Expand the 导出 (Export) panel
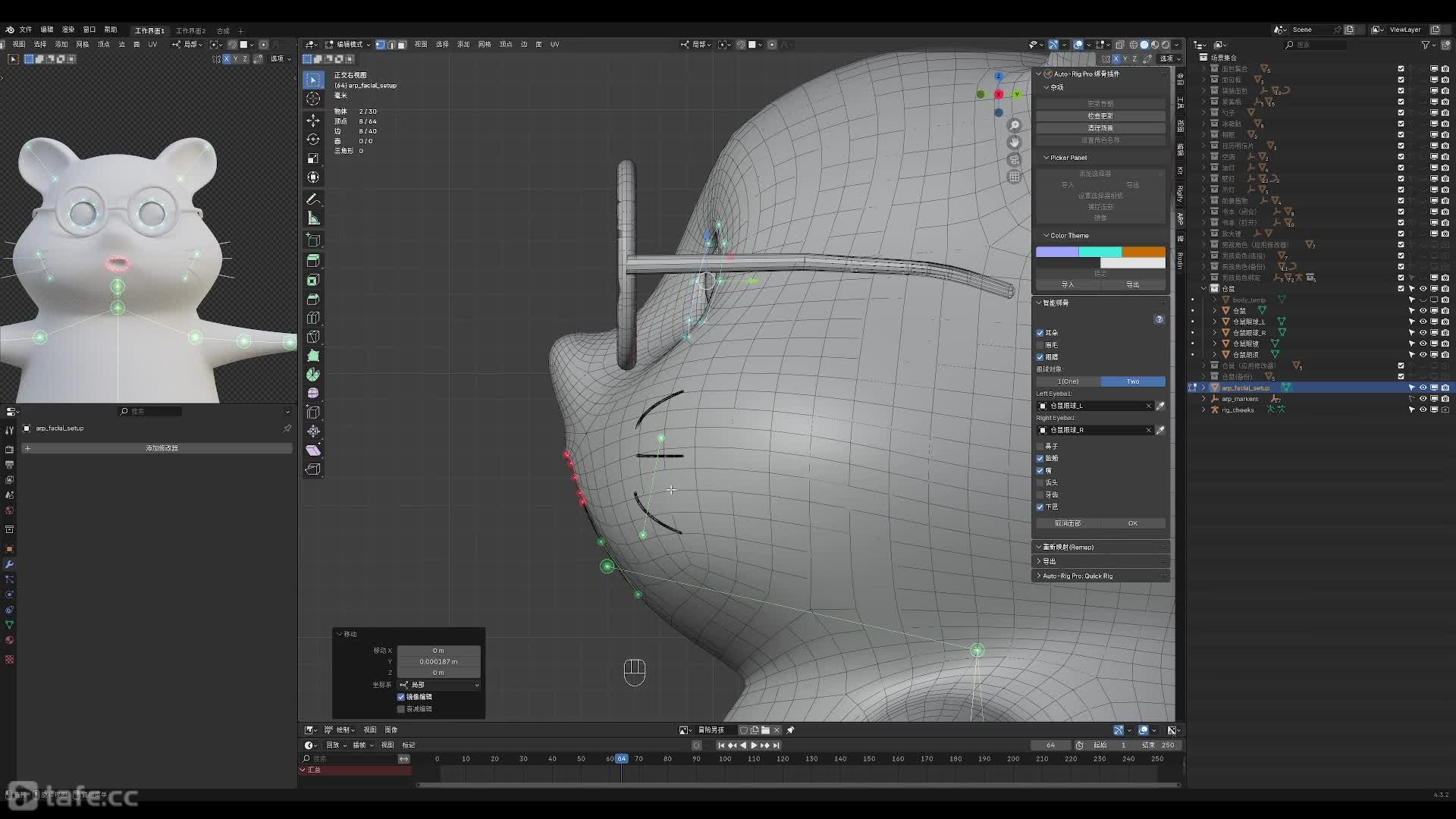The height and width of the screenshot is (819, 1456). point(1050,561)
